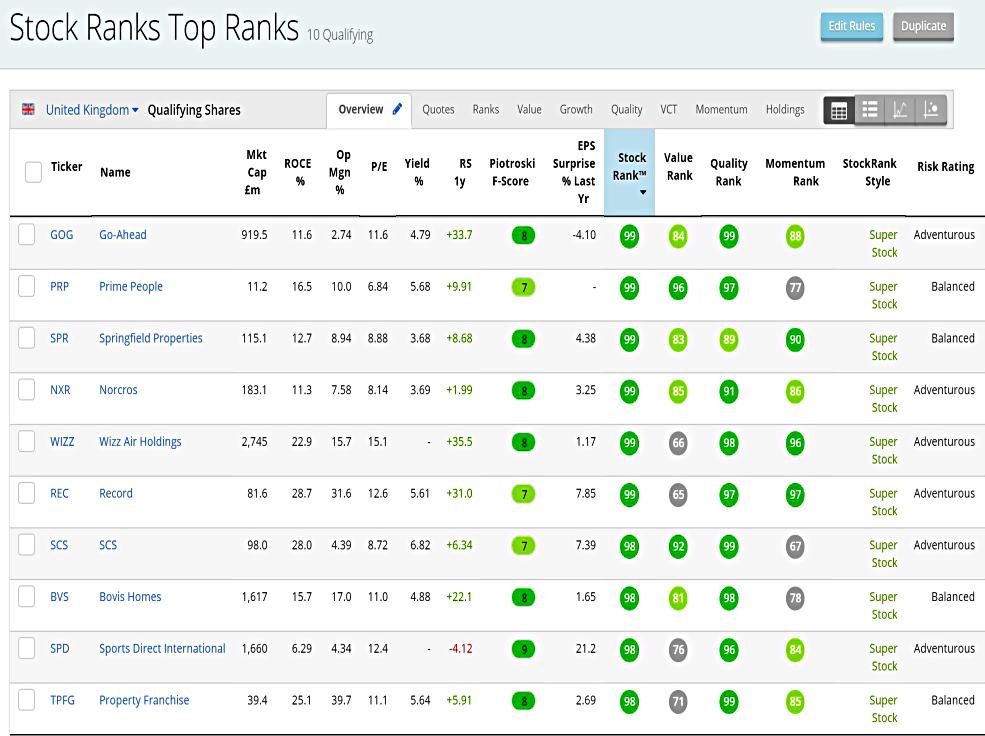Sort by ROCE % column header
The width and height of the screenshot is (985, 736).
point(298,172)
